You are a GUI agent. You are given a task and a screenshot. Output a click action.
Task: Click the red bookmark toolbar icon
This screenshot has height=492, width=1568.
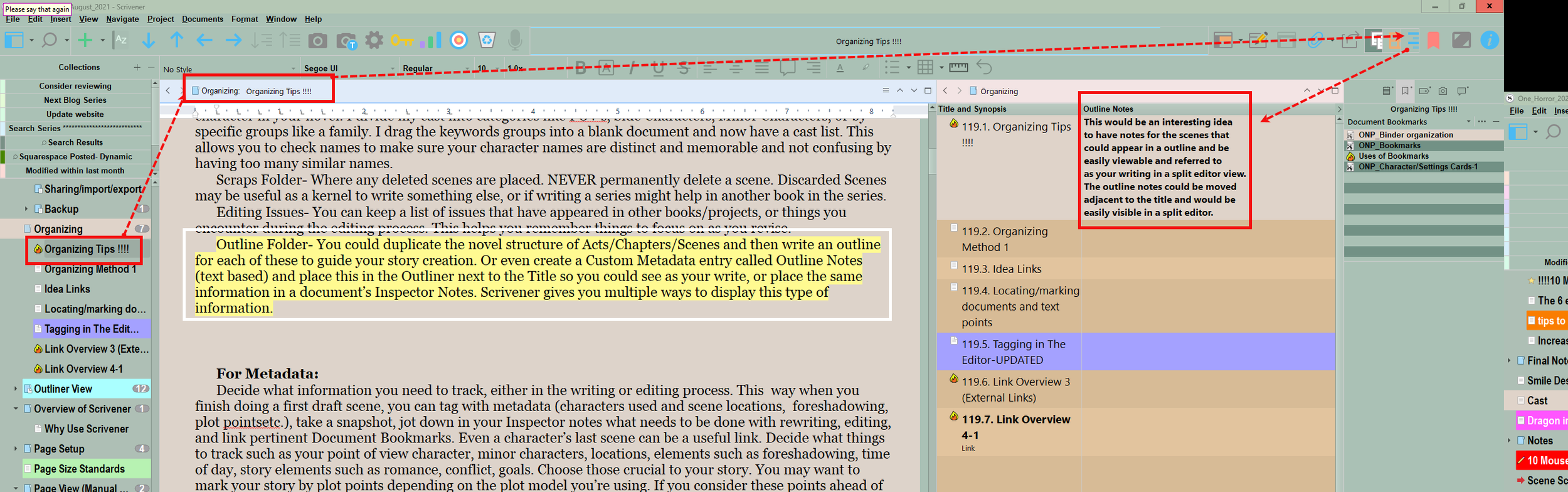[1433, 40]
